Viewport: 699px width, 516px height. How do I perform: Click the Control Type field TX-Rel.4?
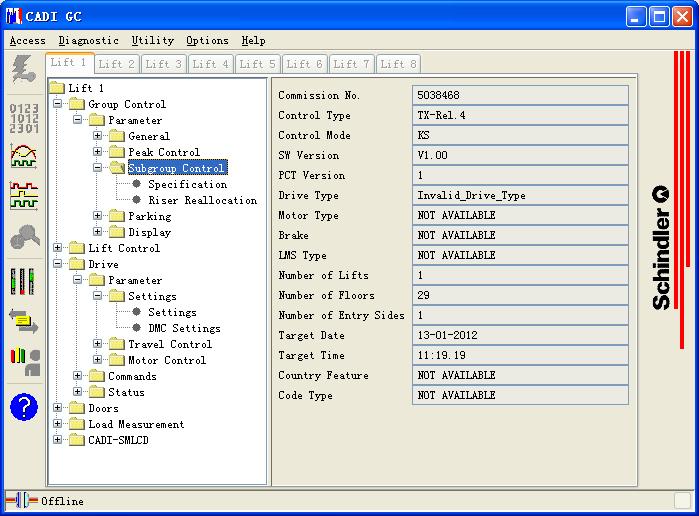520,115
